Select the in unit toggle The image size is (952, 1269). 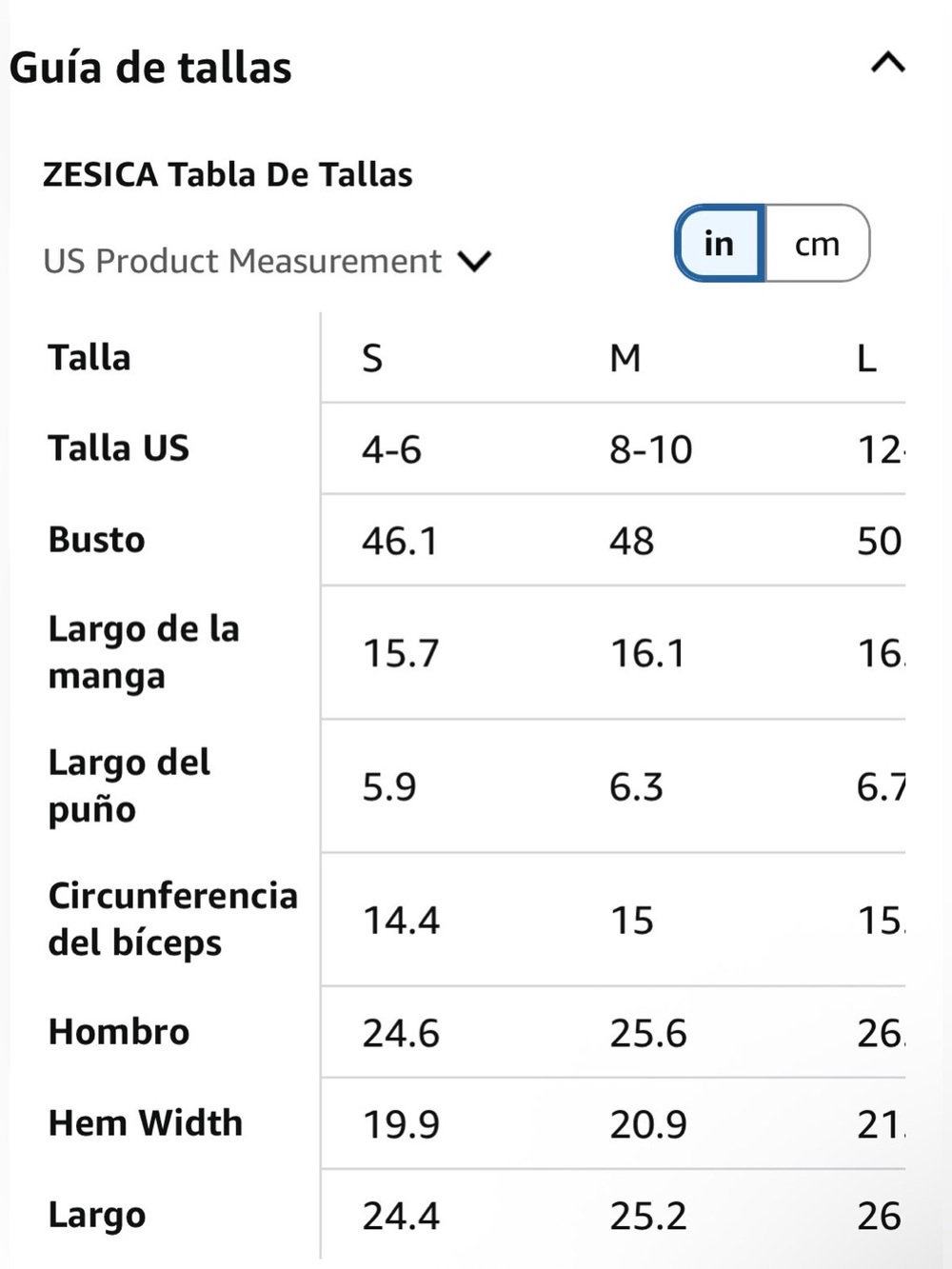click(720, 244)
